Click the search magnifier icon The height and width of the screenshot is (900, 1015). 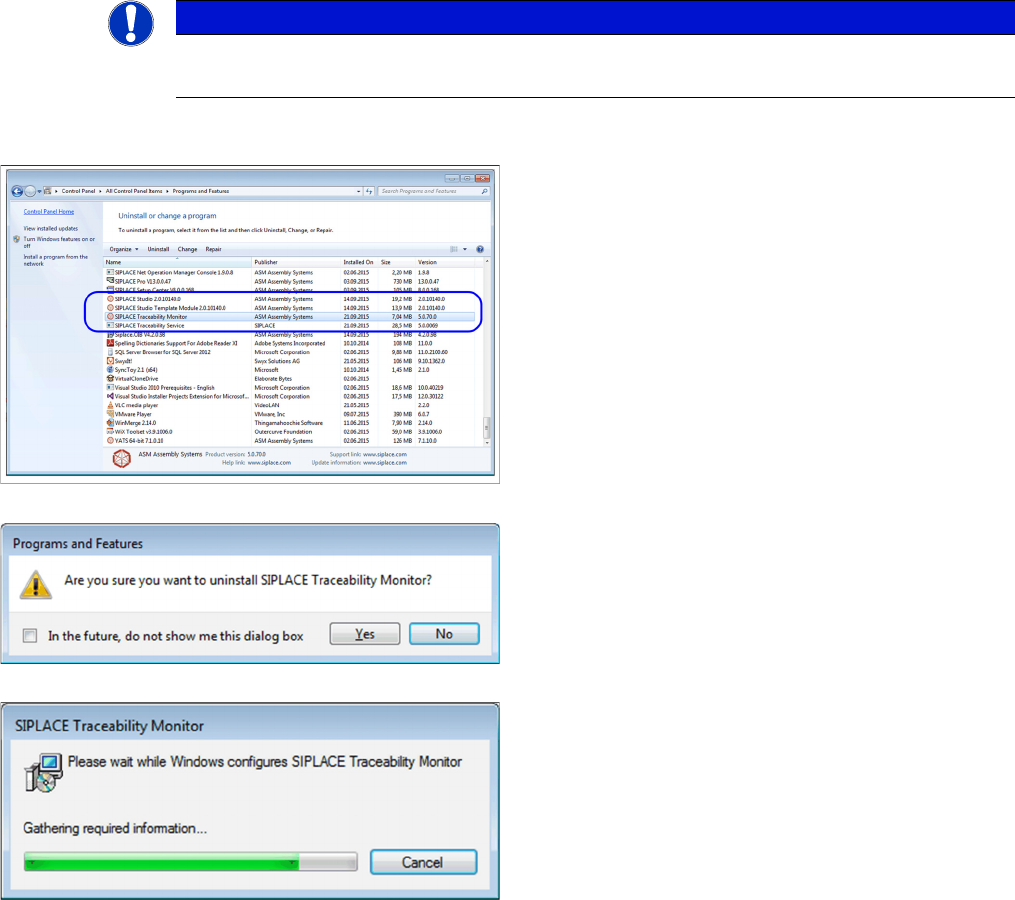pos(484,191)
